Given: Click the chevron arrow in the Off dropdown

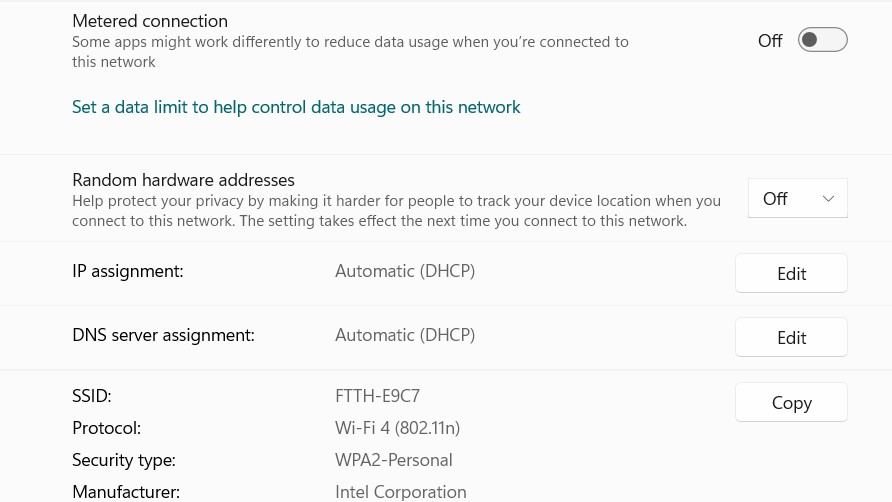Looking at the screenshot, I should 828,199.
